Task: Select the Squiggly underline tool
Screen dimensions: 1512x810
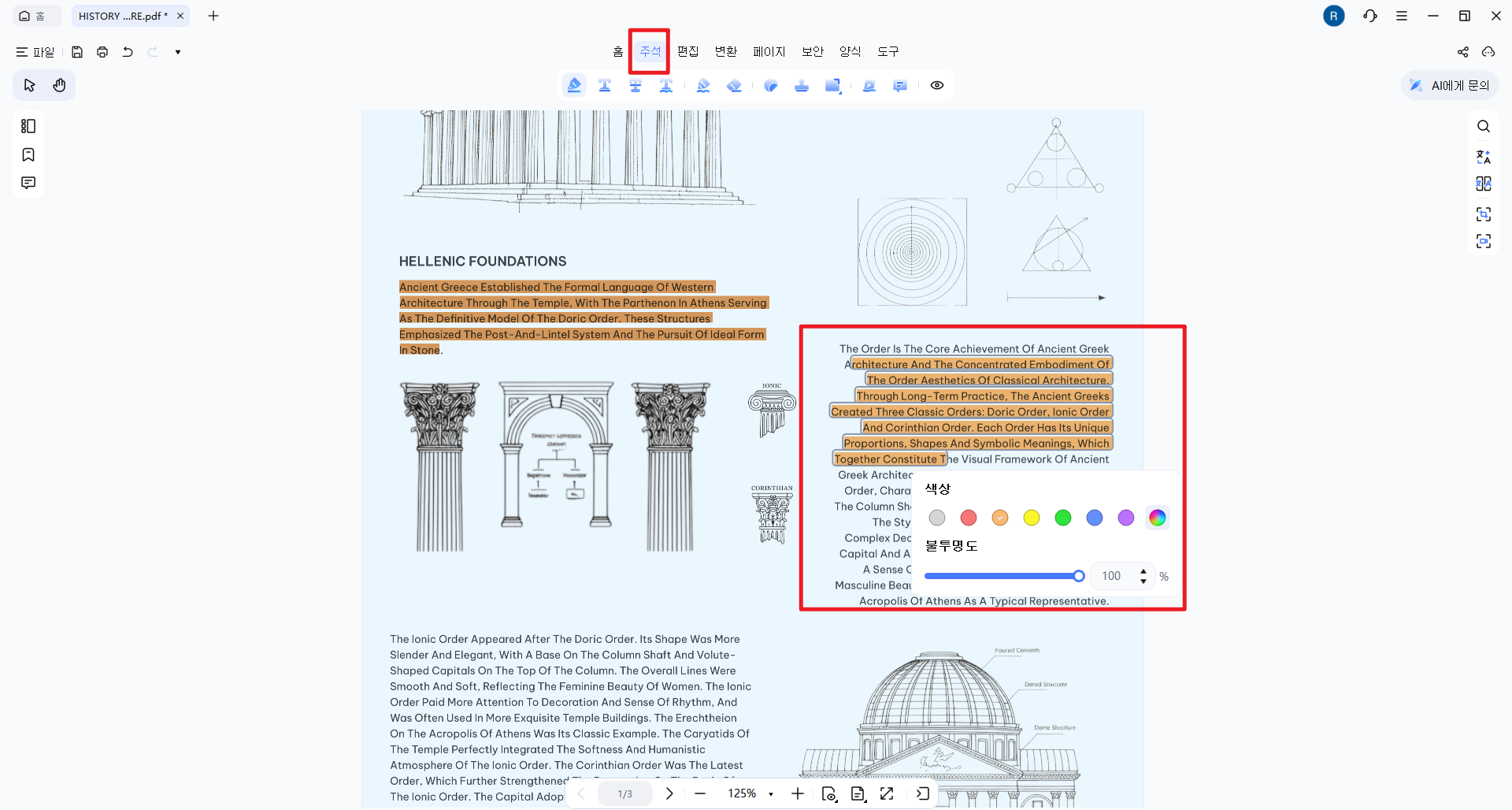Action: click(x=666, y=85)
